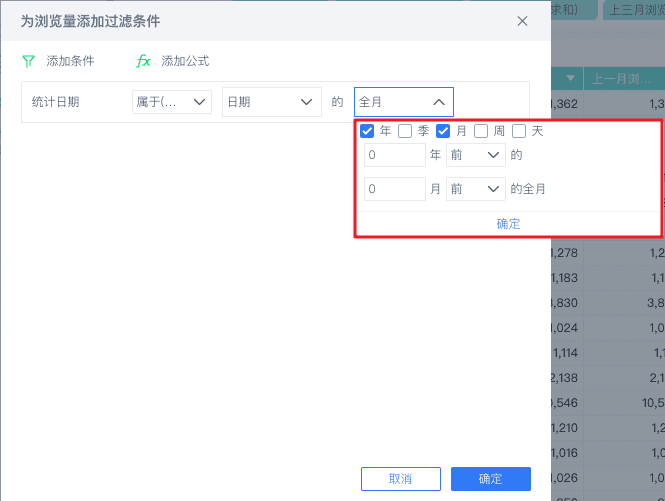Click the column sort triangle in background table
The height and width of the screenshot is (501, 665).
tap(570, 78)
